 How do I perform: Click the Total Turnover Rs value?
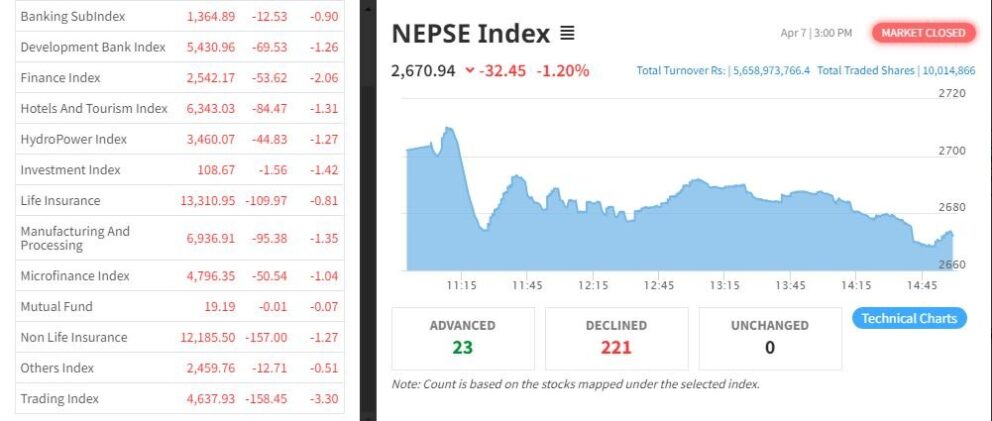[771, 70]
